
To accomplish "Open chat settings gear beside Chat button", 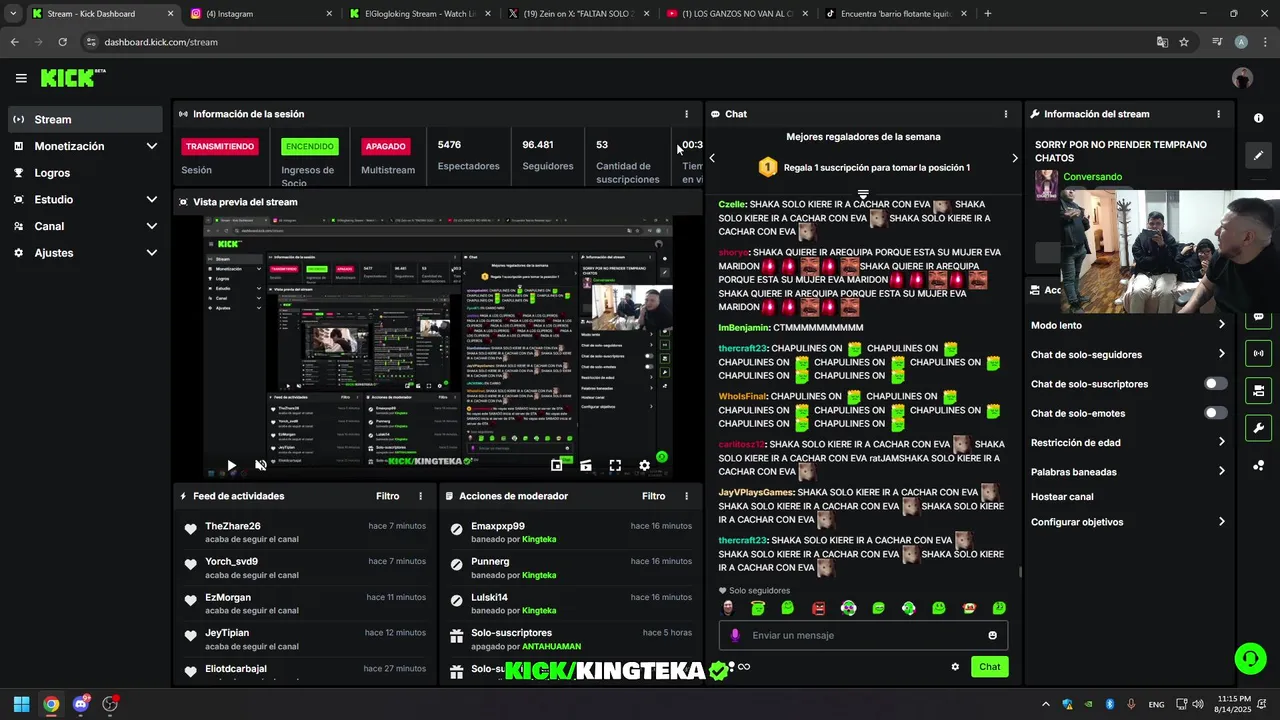I will click(x=955, y=667).
